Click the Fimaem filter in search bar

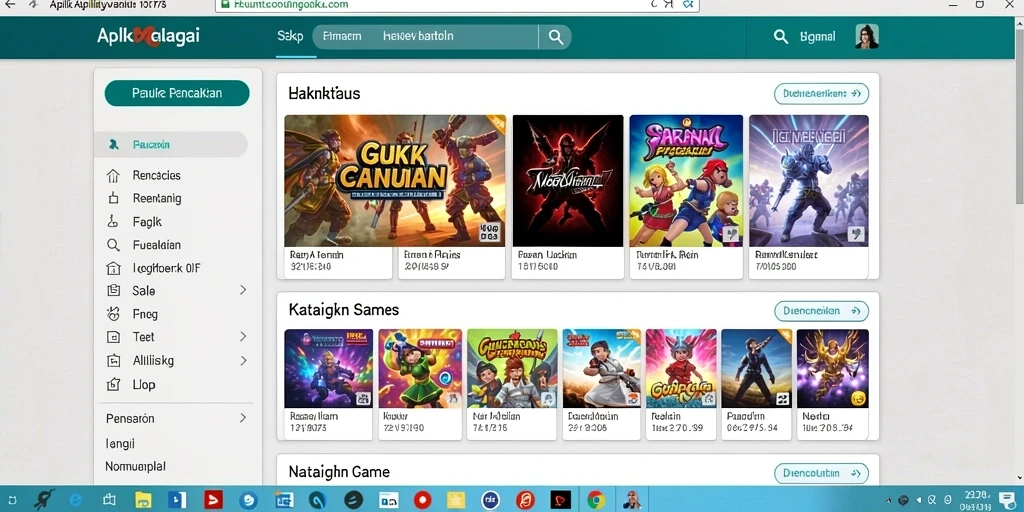pos(342,37)
